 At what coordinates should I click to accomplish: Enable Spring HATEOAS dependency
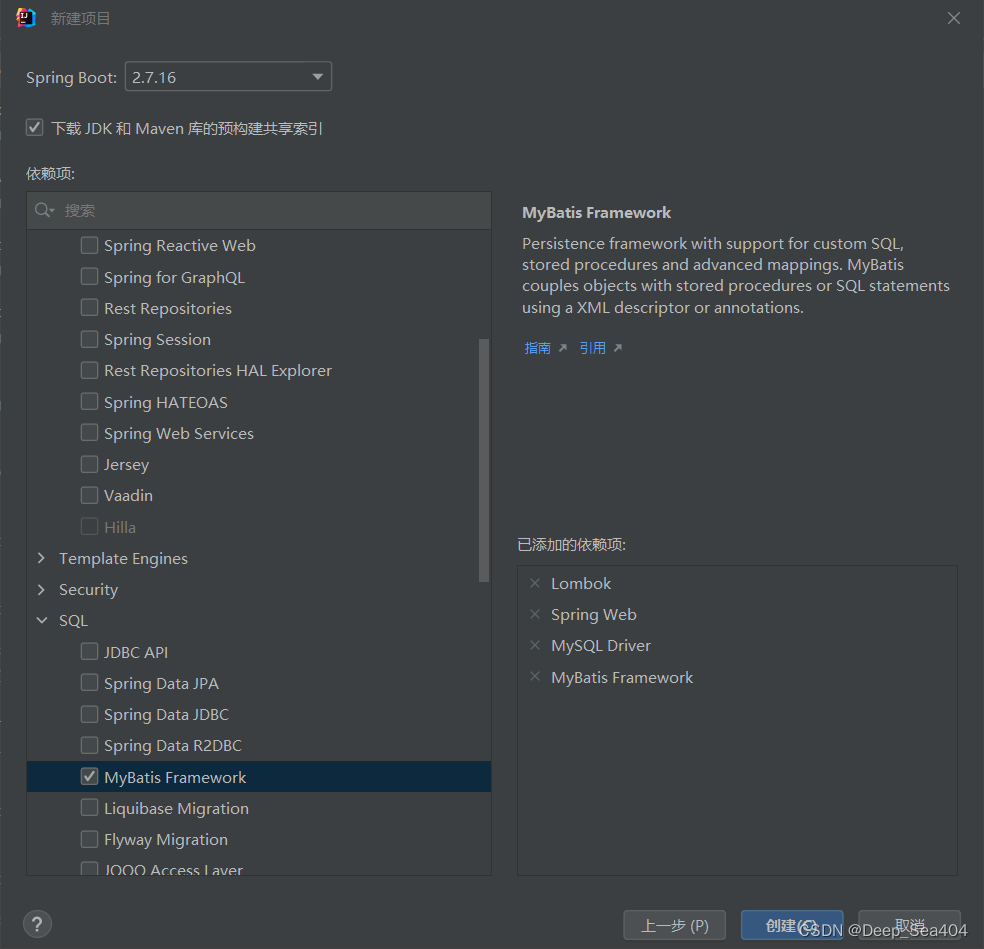pos(89,402)
